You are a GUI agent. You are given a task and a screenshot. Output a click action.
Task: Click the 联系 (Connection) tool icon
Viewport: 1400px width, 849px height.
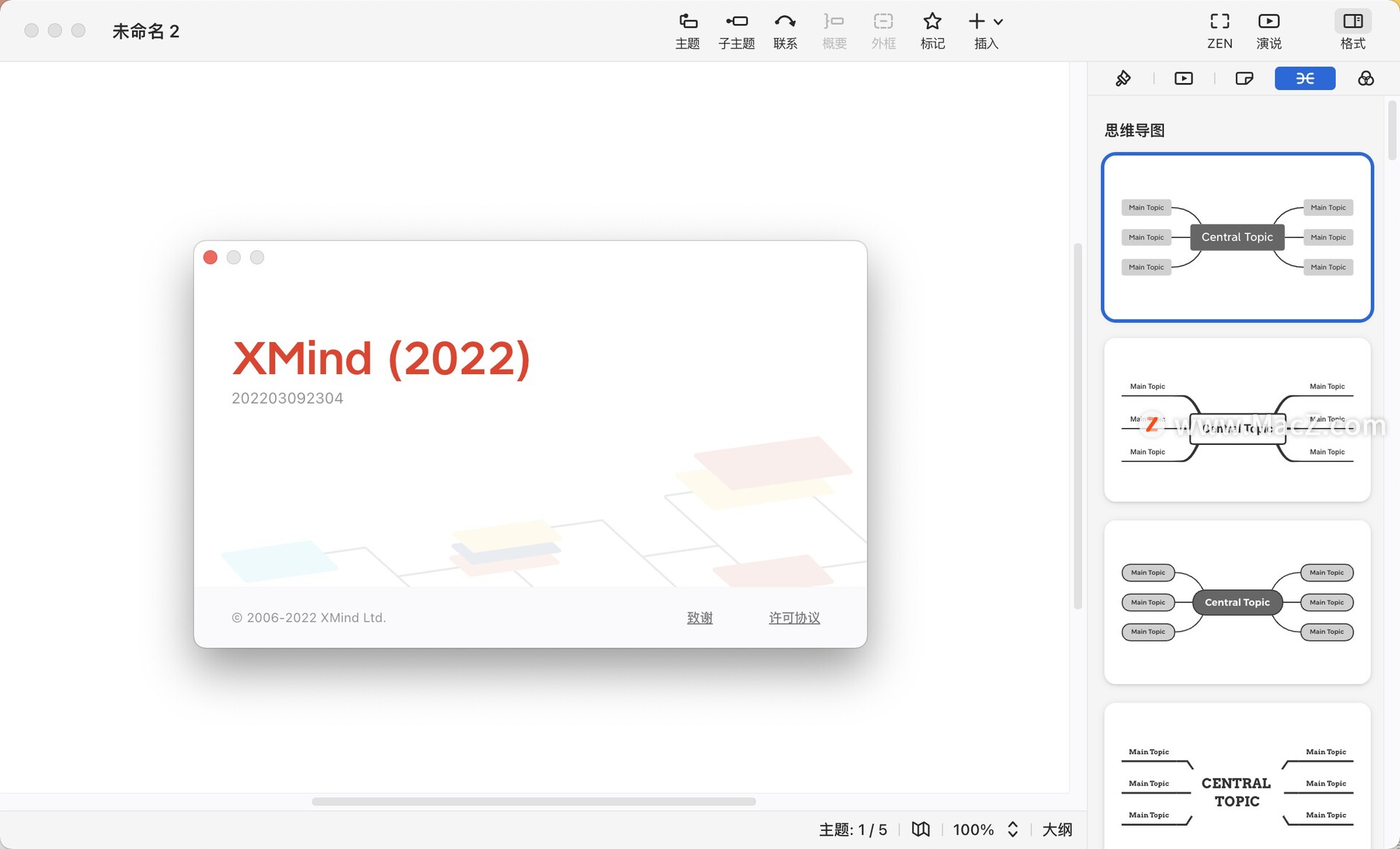click(x=785, y=30)
